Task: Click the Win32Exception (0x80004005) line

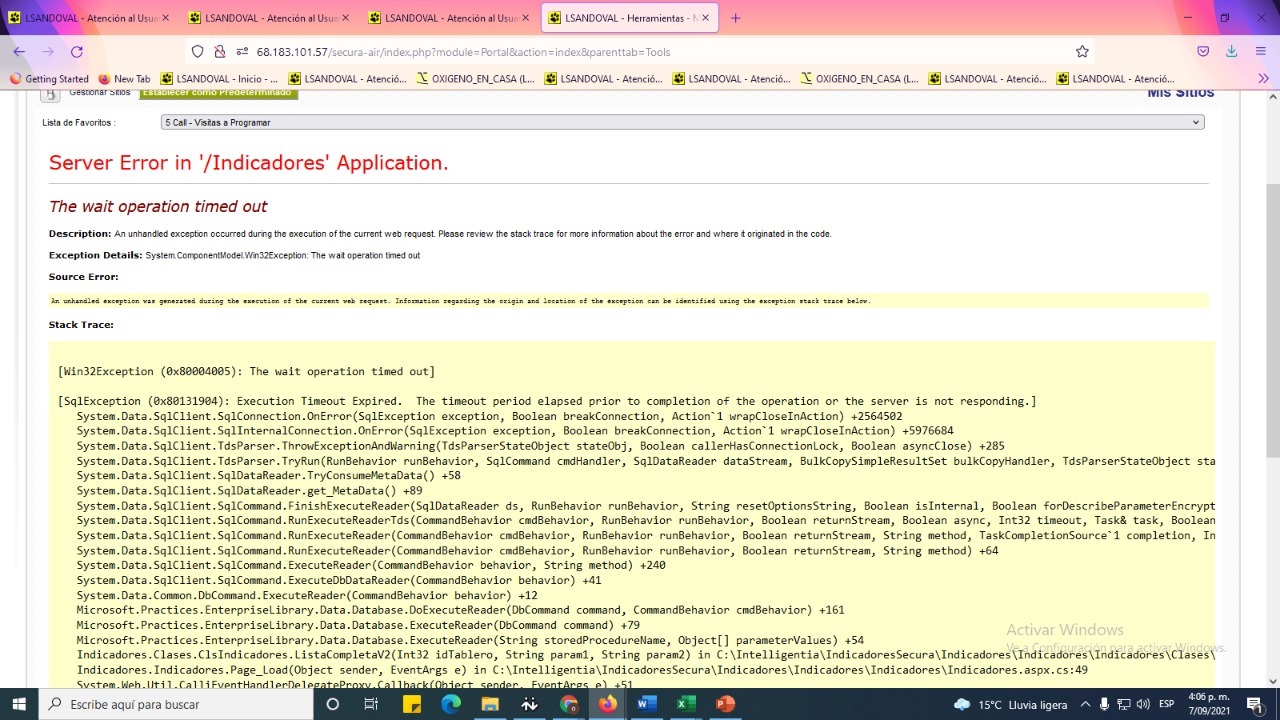Action: pos(246,371)
